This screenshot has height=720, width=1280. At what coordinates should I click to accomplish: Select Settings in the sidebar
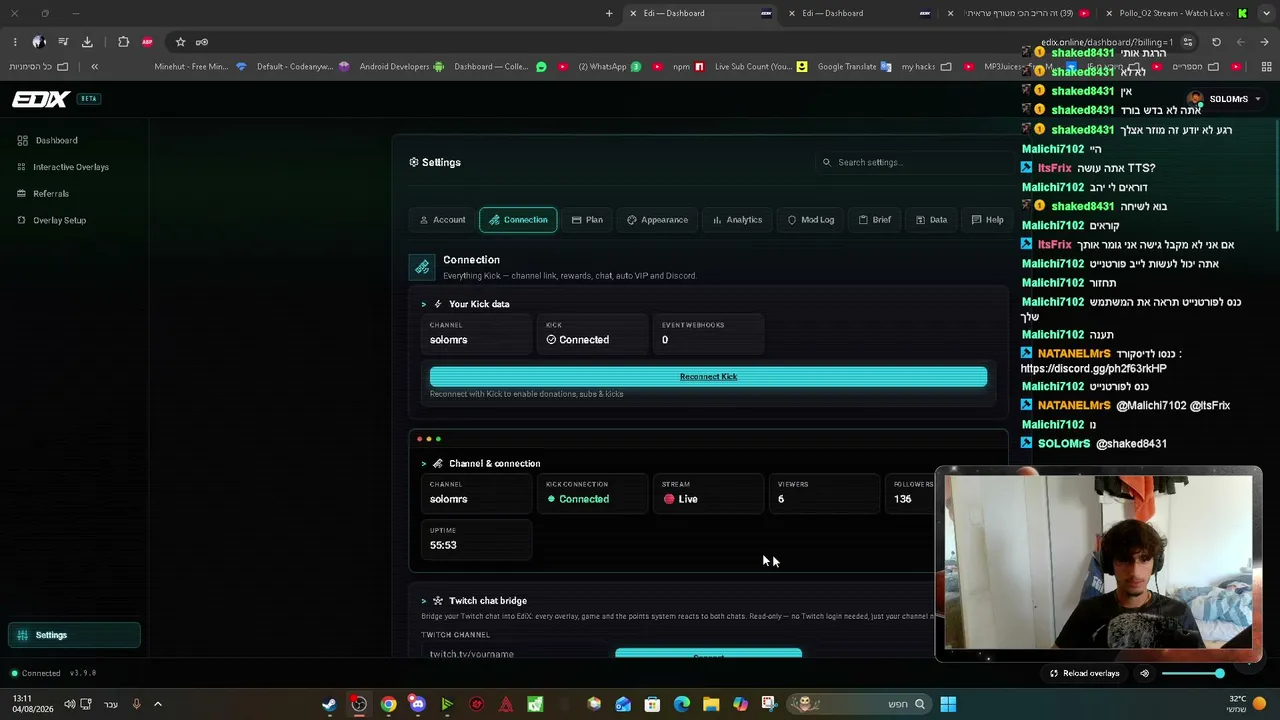point(74,635)
